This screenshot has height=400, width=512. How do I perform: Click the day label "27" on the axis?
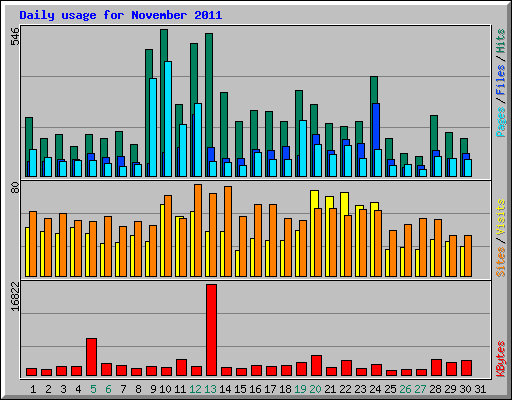(420, 389)
